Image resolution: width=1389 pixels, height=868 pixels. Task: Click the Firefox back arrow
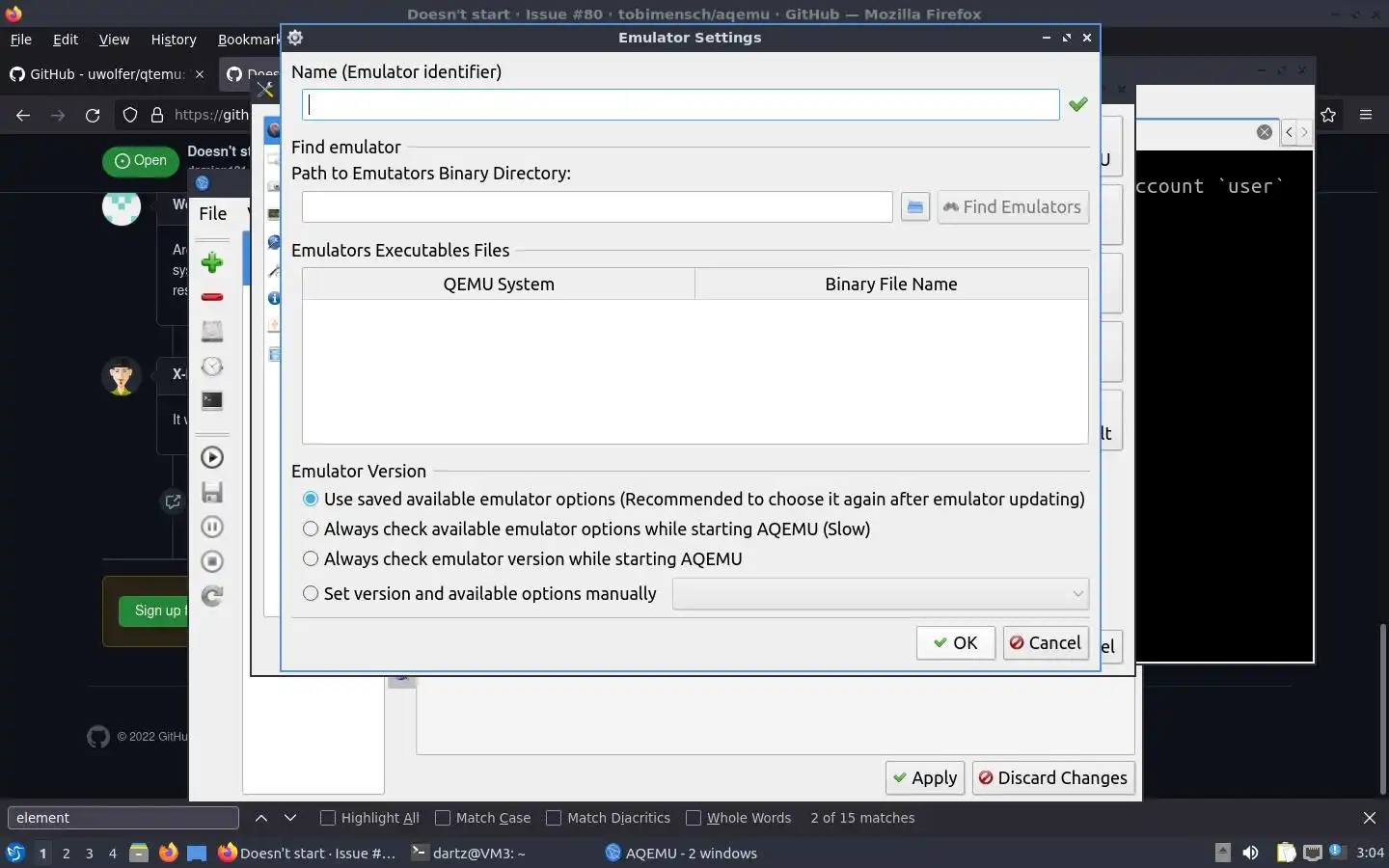tap(23, 115)
